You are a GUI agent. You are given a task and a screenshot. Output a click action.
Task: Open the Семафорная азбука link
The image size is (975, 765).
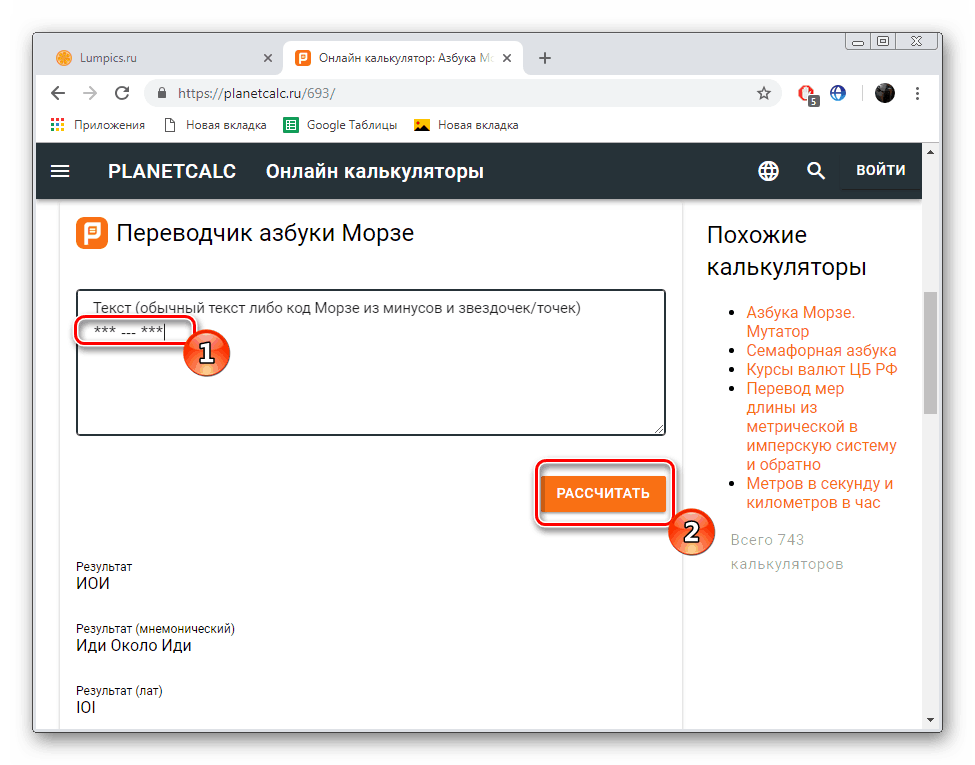(x=821, y=350)
